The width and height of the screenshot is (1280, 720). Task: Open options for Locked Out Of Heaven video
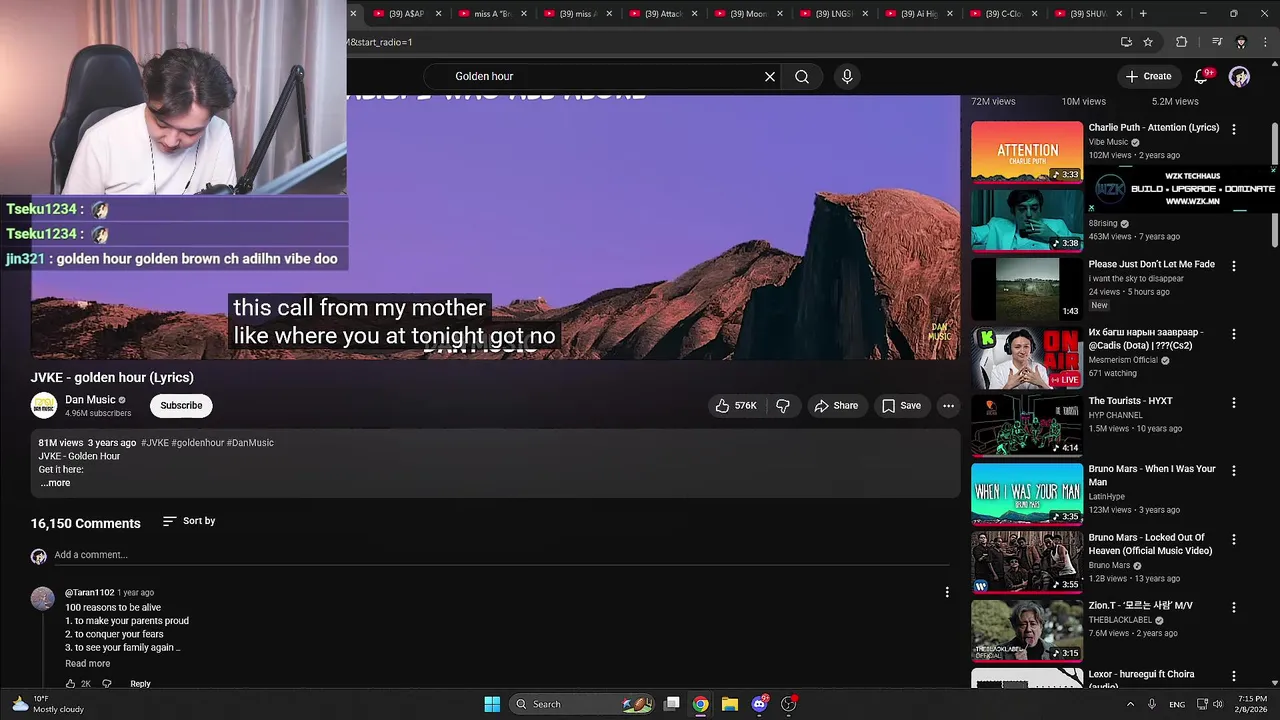(x=1234, y=539)
